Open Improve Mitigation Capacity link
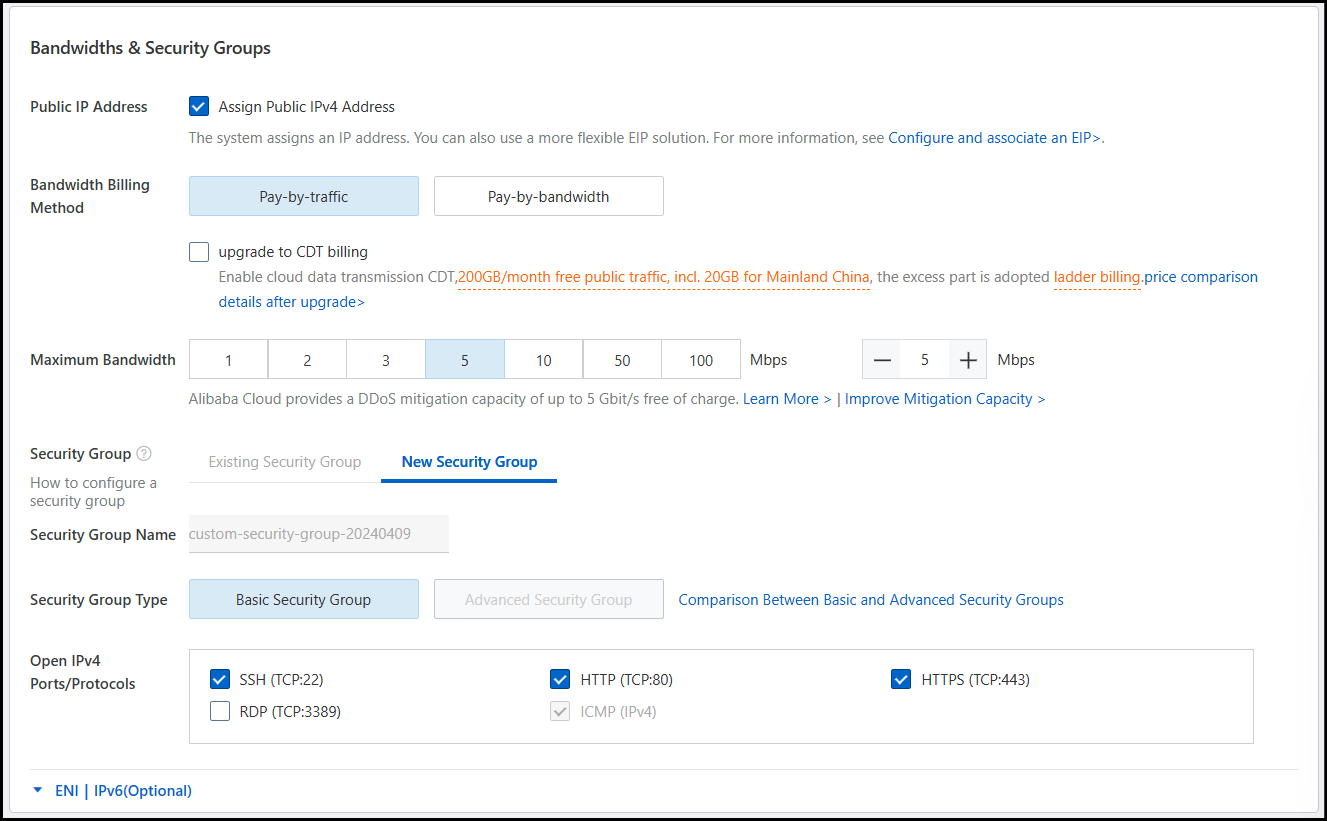The height and width of the screenshot is (821, 1327). (x=944, y=399)
